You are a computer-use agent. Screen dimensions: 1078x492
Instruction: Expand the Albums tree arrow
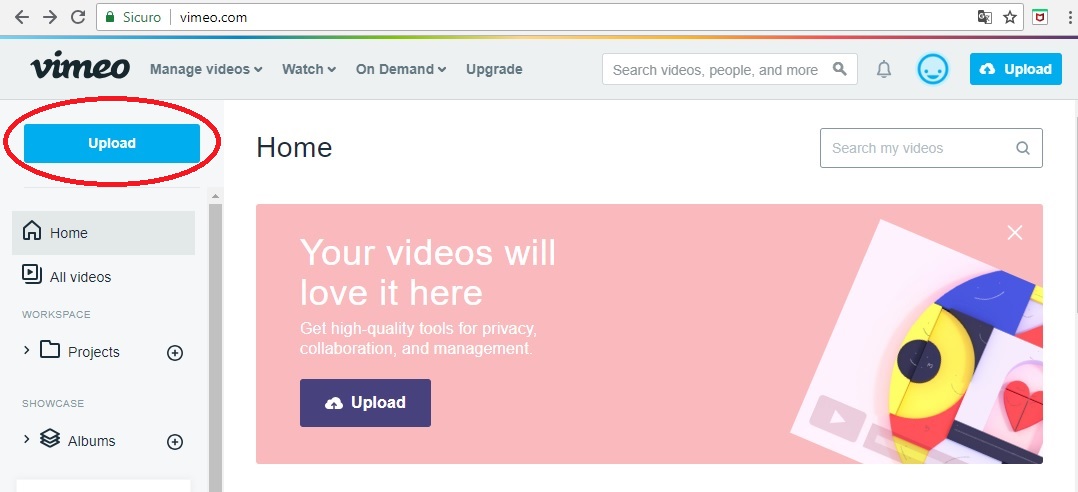pyautogui.click(x=27, y=439)
